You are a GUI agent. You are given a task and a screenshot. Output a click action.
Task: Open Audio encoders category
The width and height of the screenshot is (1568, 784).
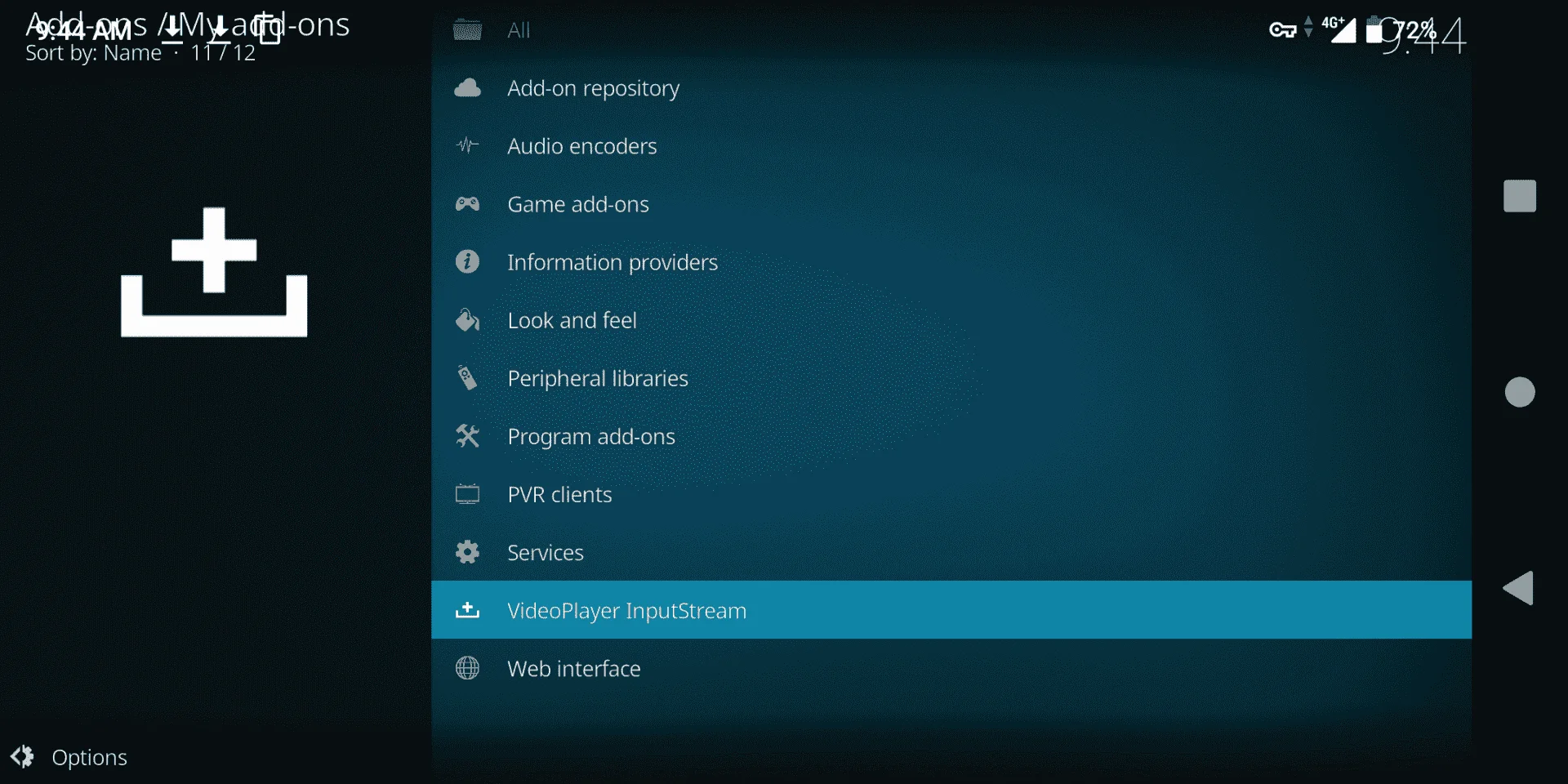pos(951,146)
